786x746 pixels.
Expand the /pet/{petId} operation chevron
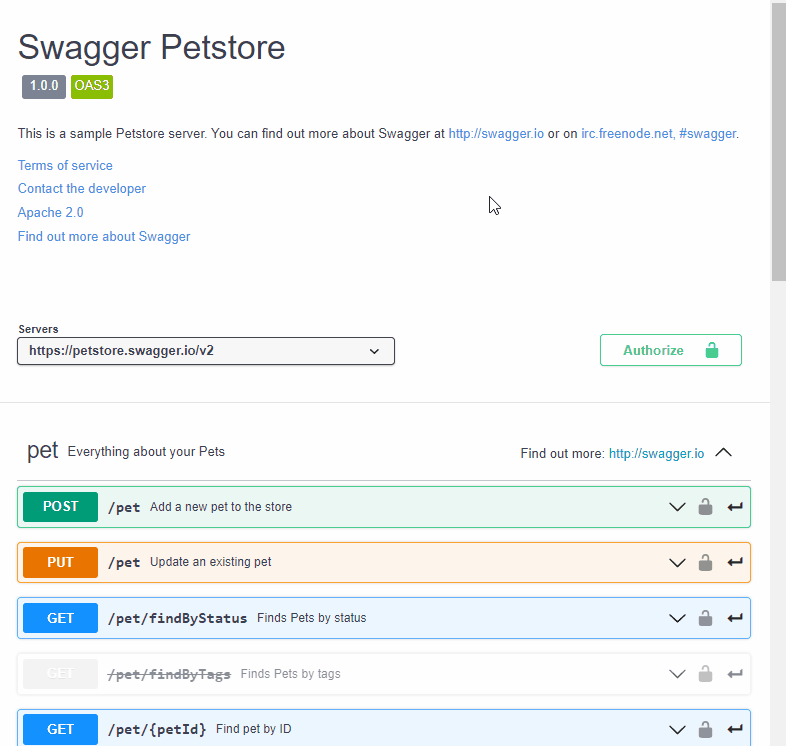pos(677,730)
